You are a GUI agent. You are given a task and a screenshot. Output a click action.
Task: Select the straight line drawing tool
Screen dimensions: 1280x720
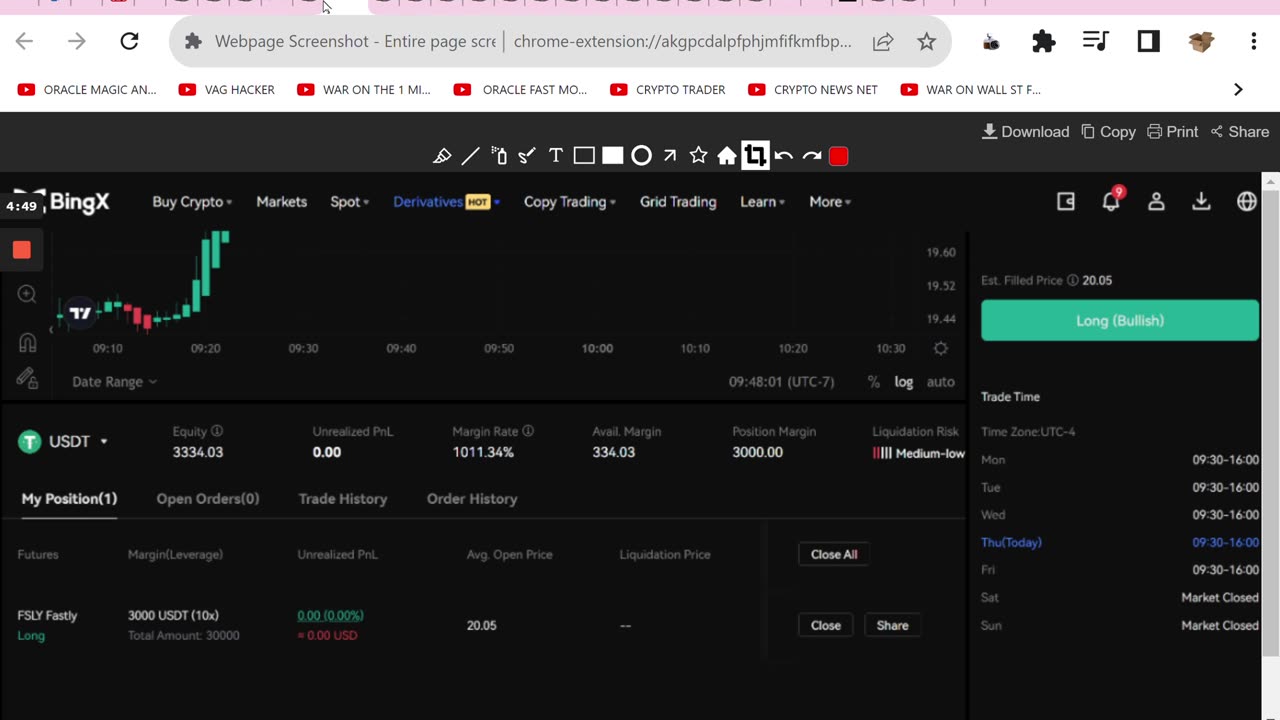470,156
